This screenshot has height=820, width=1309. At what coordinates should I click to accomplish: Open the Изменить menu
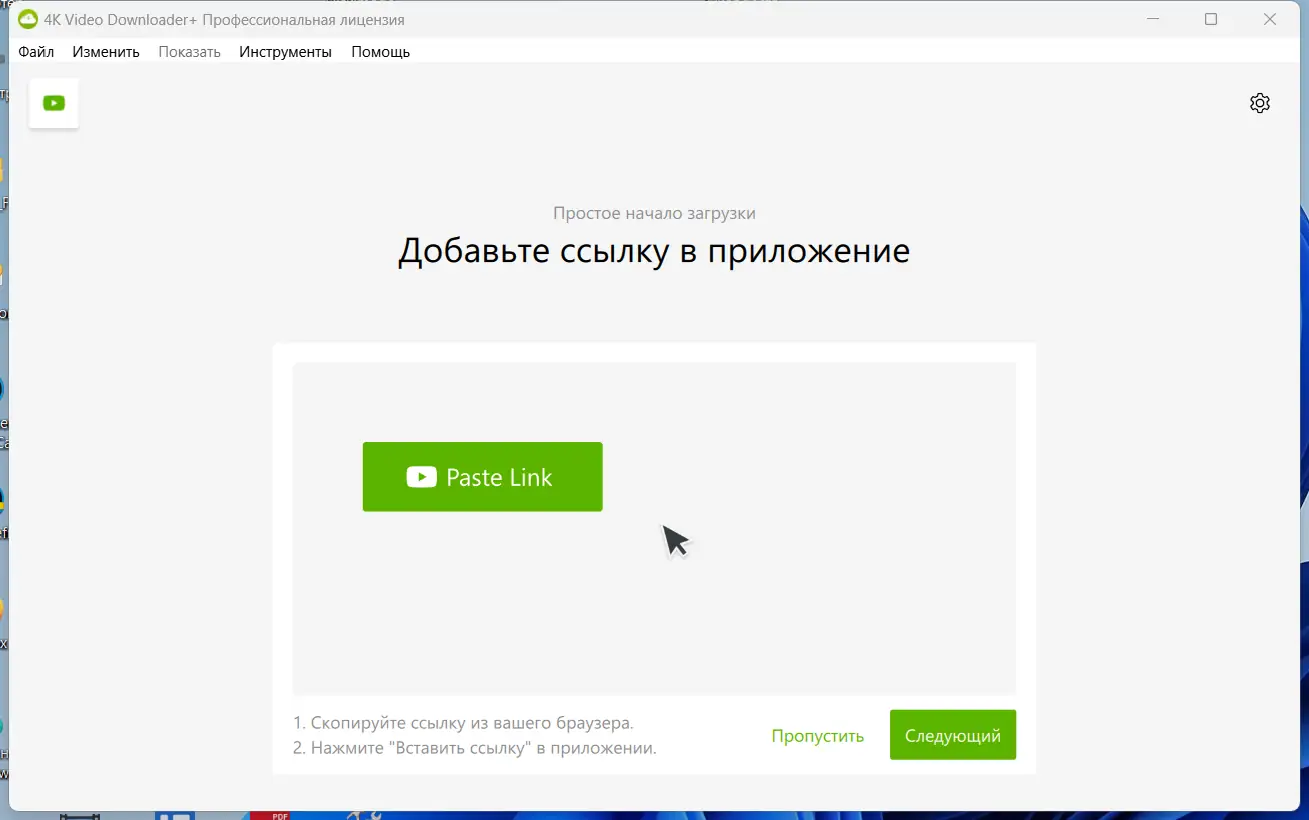(x=105, y=51)
